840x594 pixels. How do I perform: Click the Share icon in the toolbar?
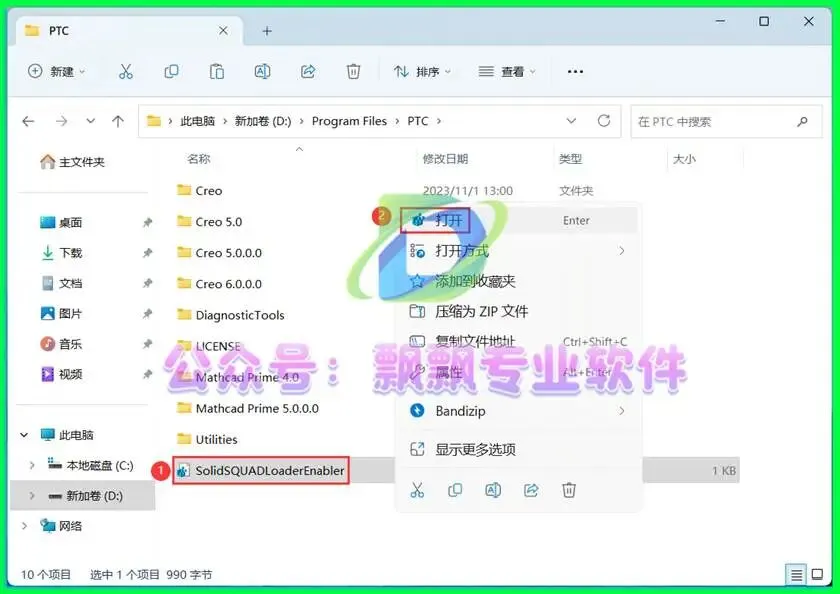pyautogui.click(x=308, y=71)
